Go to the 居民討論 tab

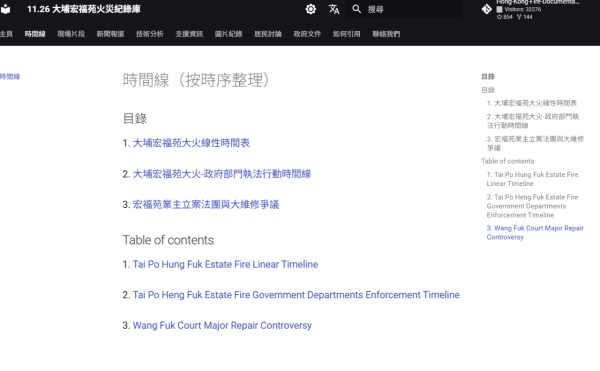tap(268, 34)
